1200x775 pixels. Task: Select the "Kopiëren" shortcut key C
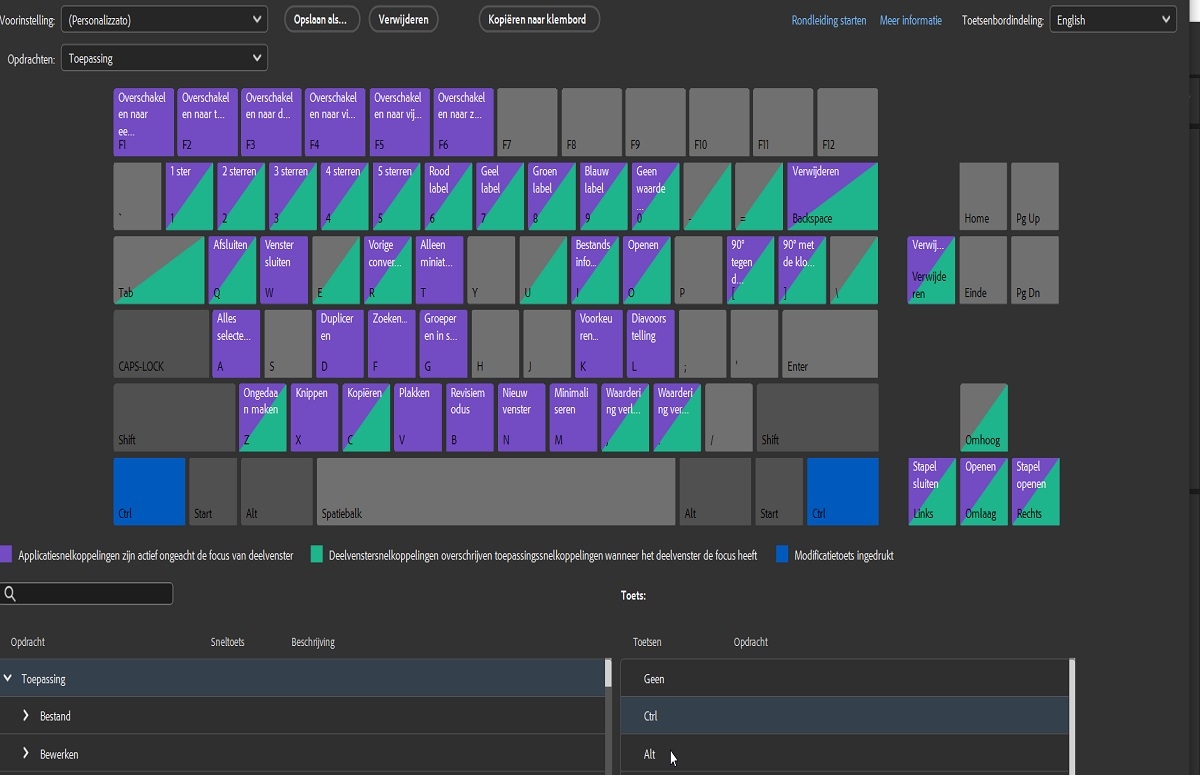tap(365, 417)
